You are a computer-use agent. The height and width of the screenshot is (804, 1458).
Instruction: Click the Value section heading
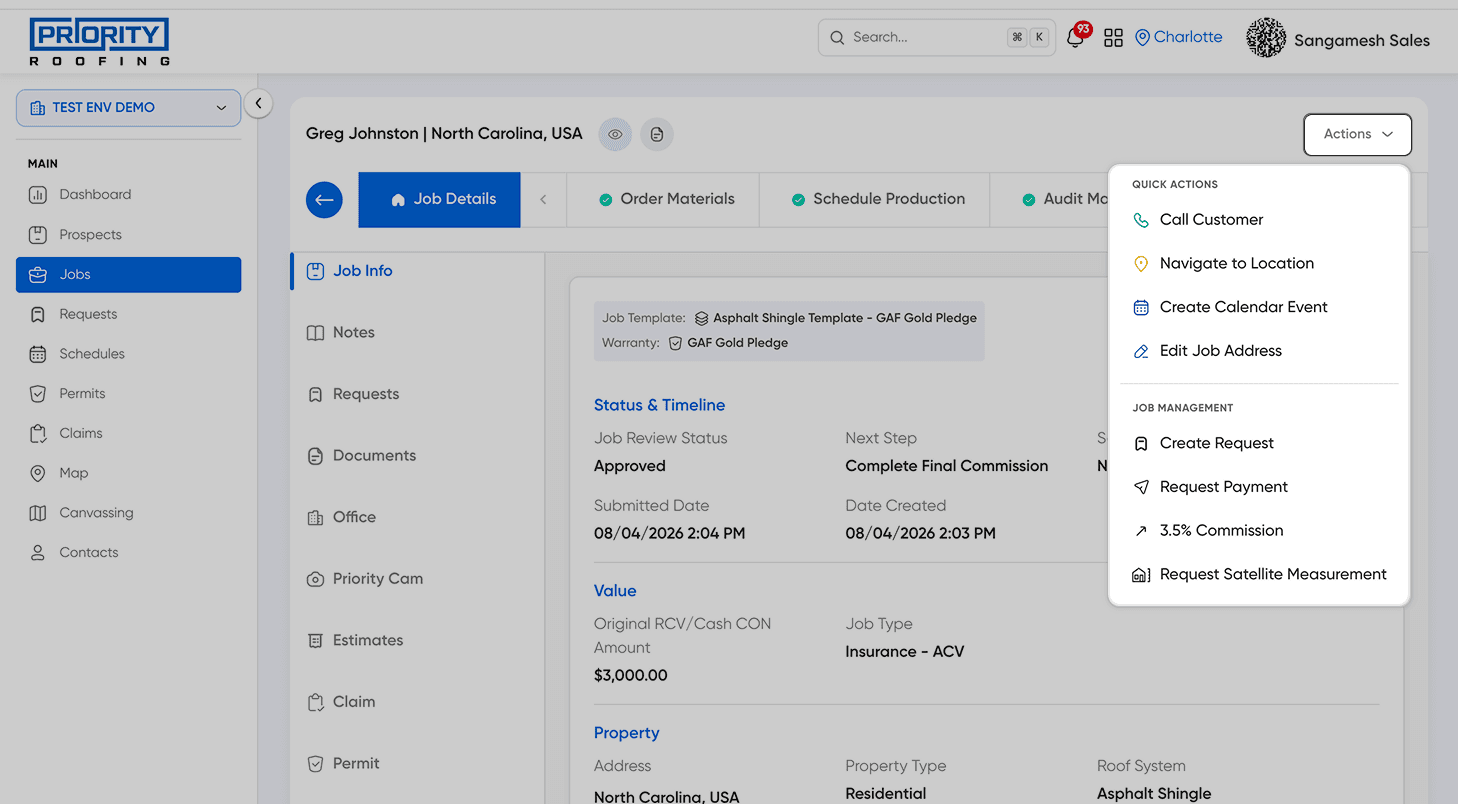[615, 591]
